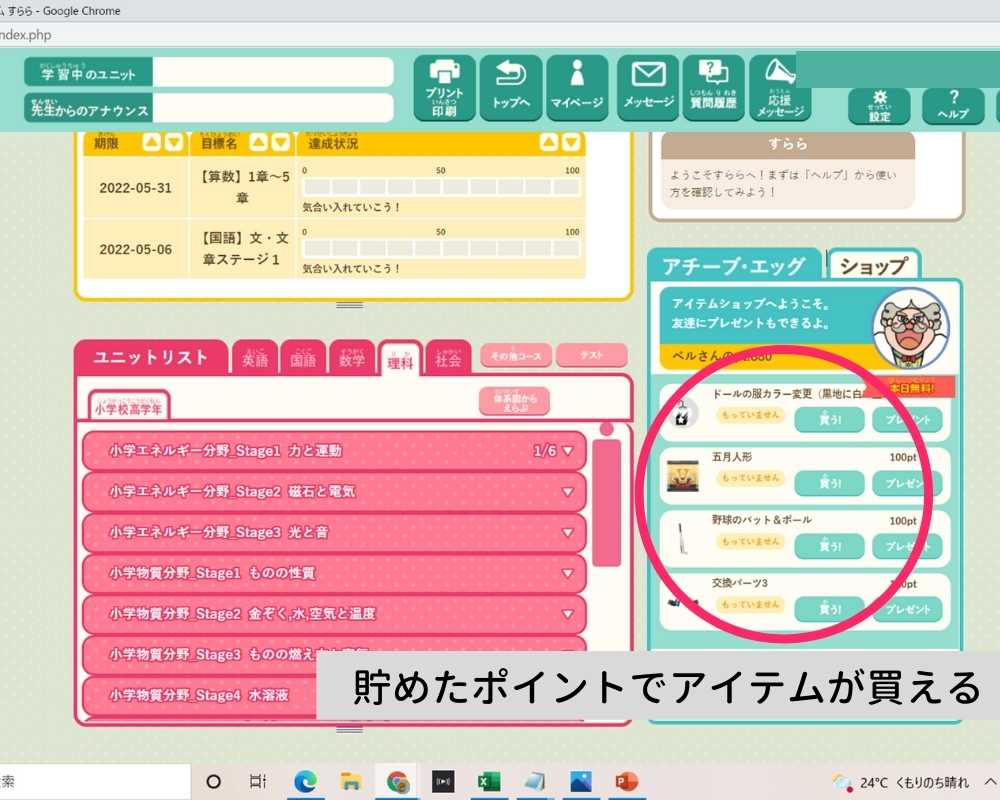
Task: Click the 先生からのアナウンス field
Action: (x=273, y=108)
